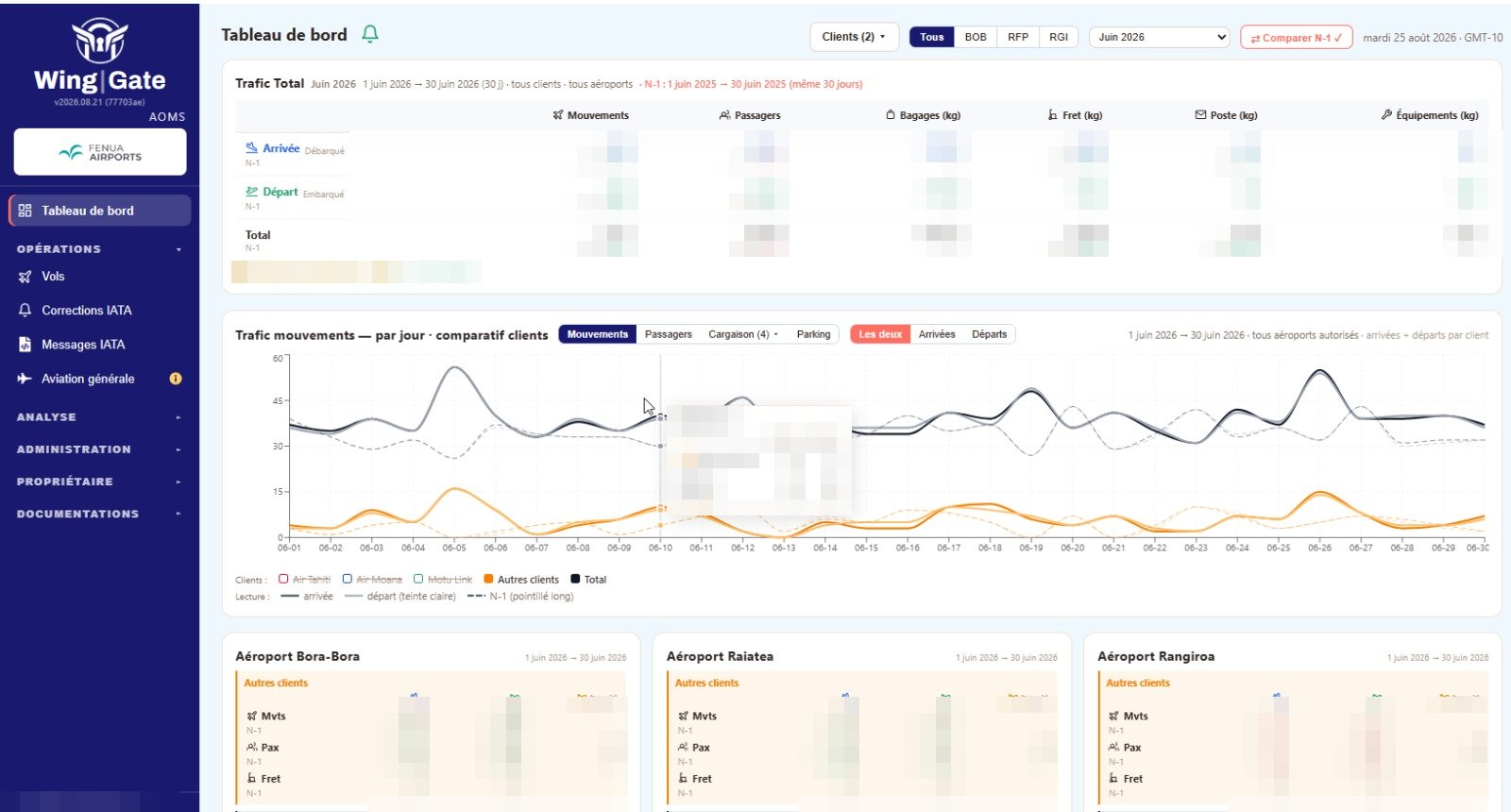Click the Tableau de bord grid icon in sidebar
The width and height of the screenshot is (1511, 812).
coord(25,211)
